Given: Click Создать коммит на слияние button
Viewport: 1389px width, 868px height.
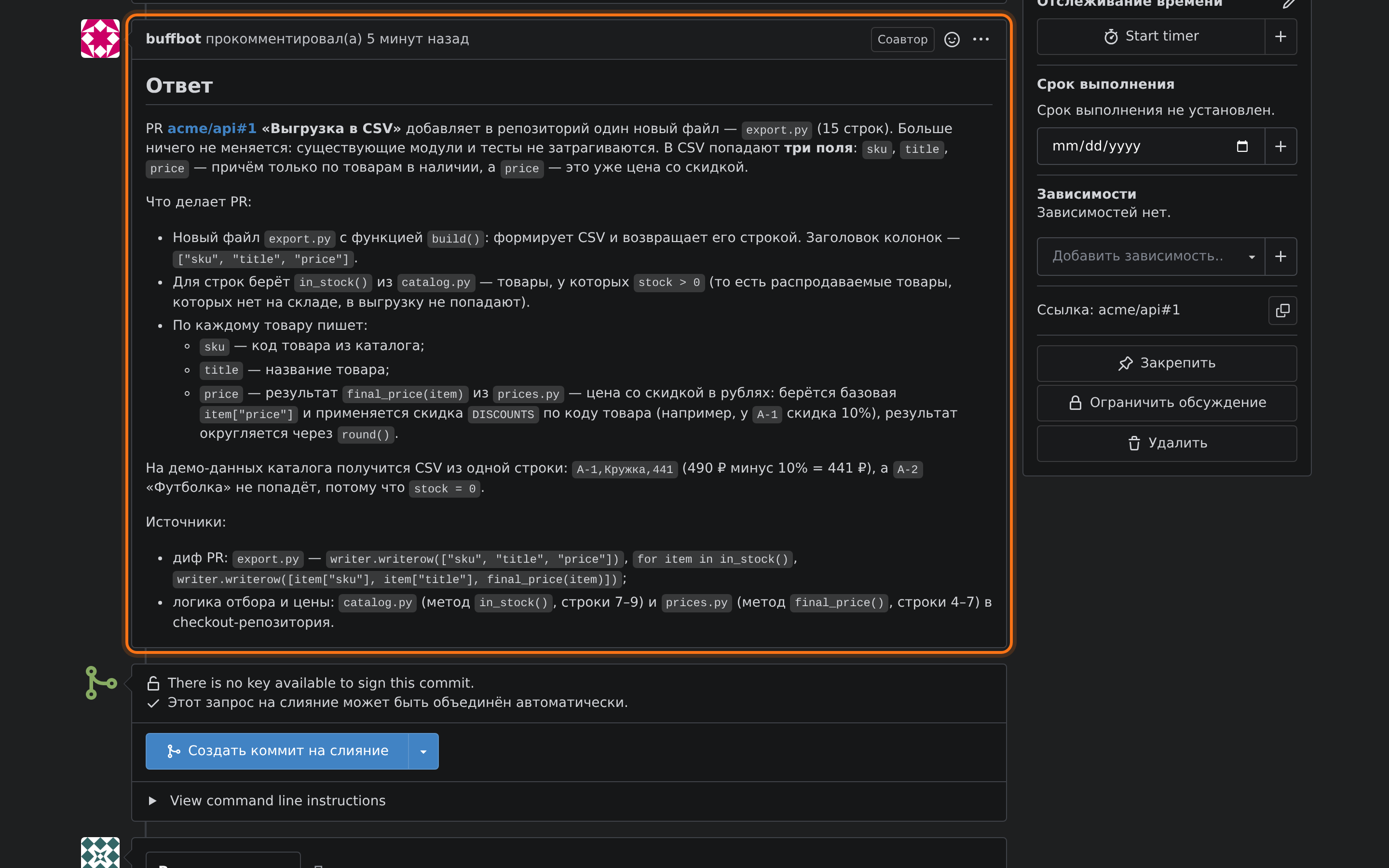Looking at the screenshot, I should tap(277, 751).
